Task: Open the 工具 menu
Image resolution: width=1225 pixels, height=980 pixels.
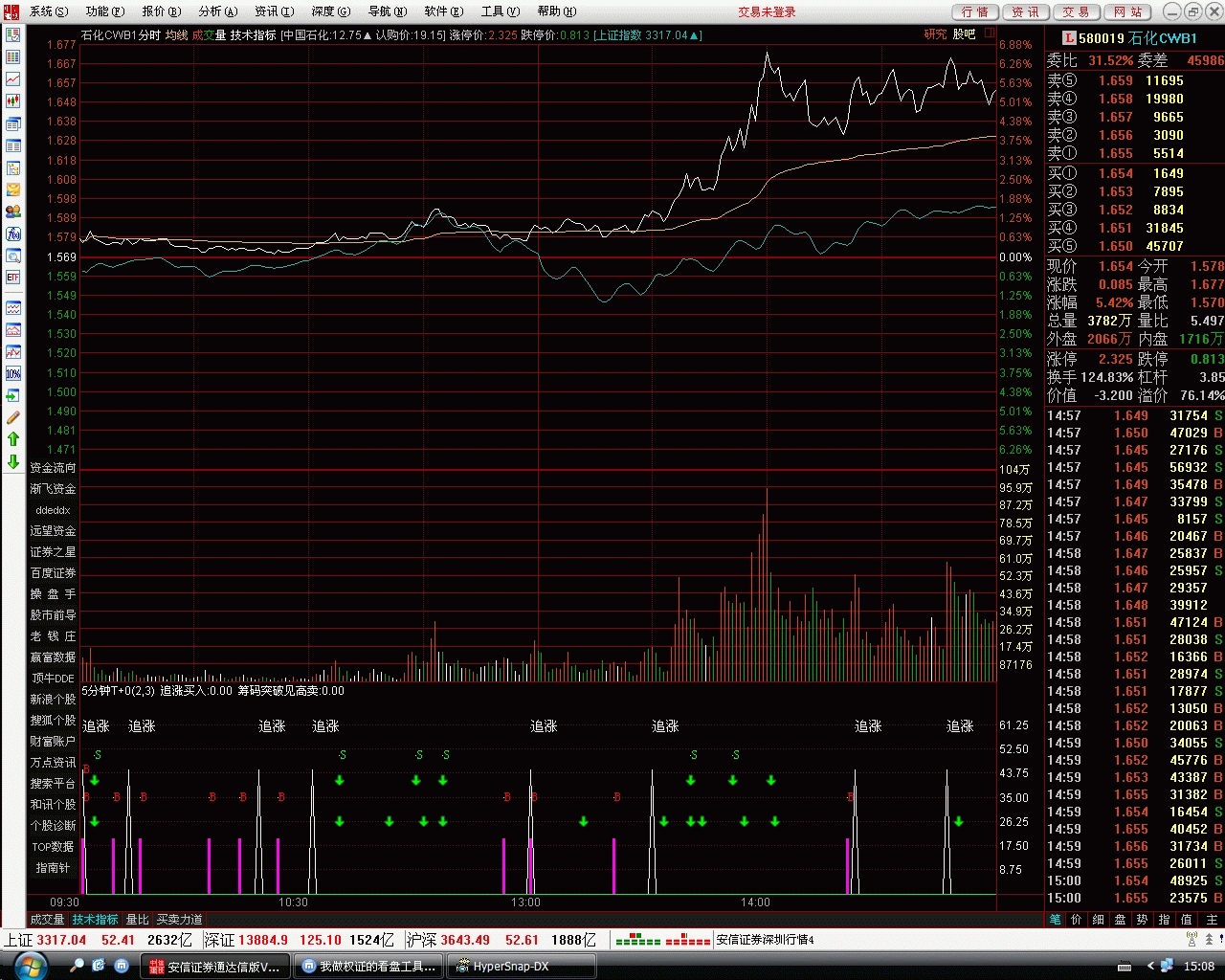Action: pyautogui.click(x=501, y=11)
